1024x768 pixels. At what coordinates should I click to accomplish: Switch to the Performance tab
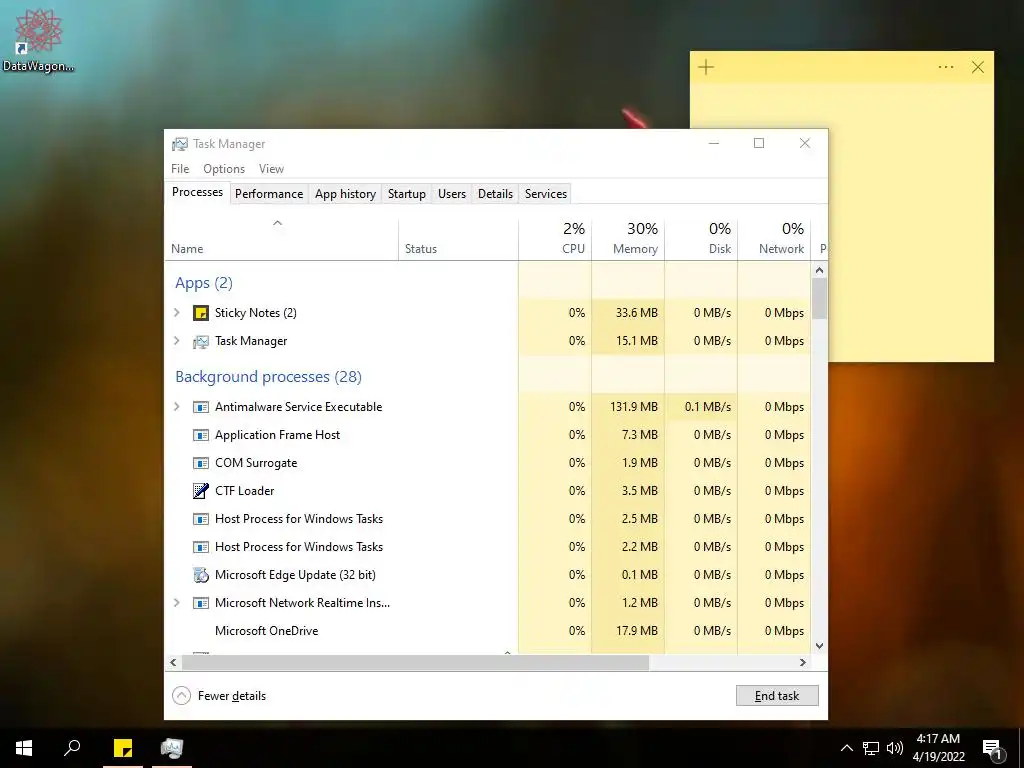(x=269, y=194)
